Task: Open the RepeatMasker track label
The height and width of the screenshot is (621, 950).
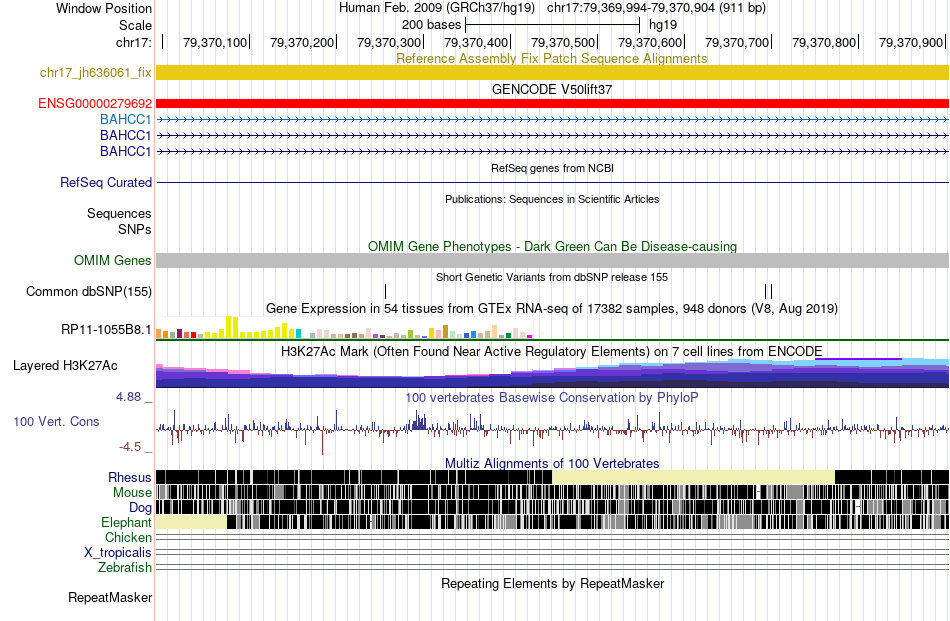Action: [x=110, y=597]
